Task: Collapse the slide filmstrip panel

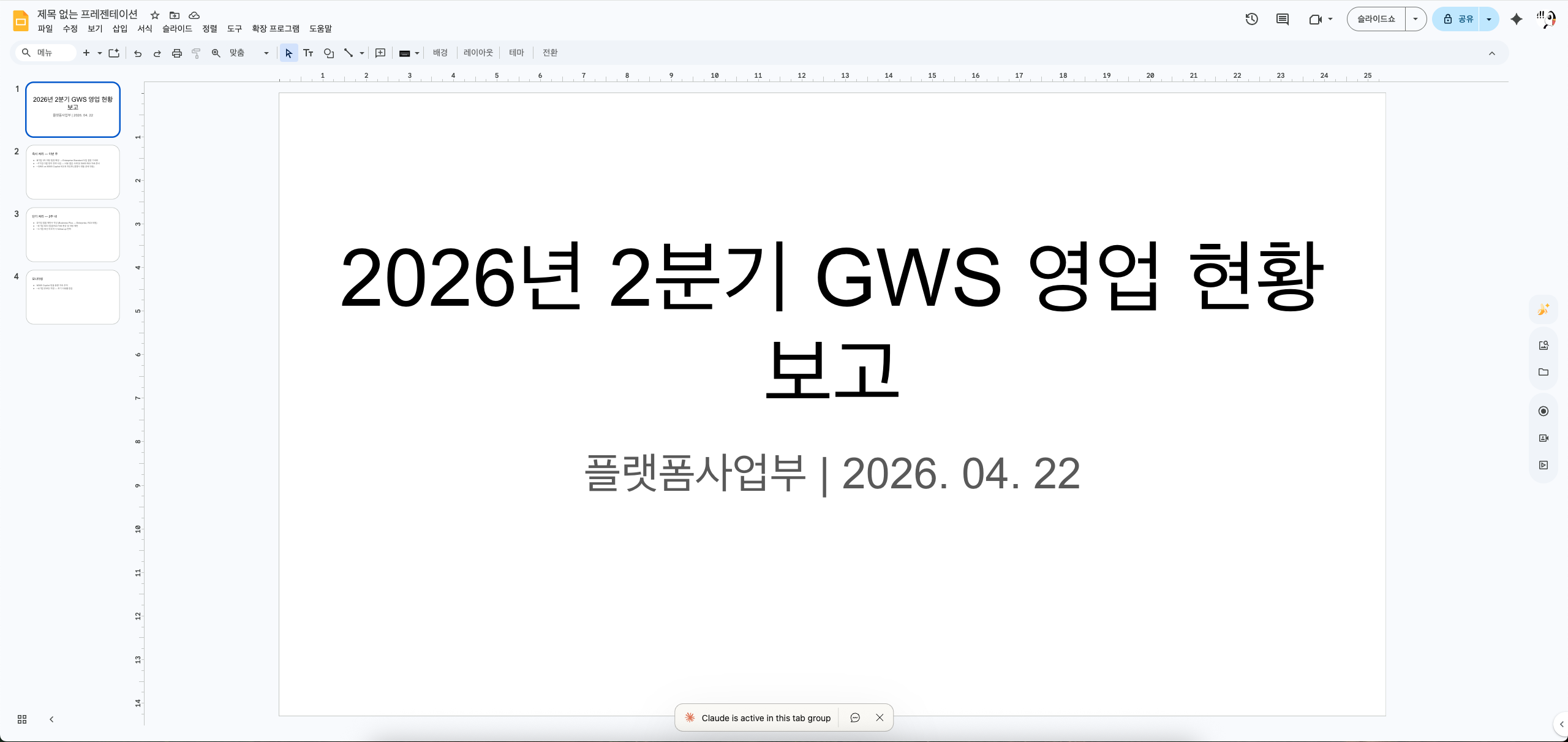Action: coord(51,719)
